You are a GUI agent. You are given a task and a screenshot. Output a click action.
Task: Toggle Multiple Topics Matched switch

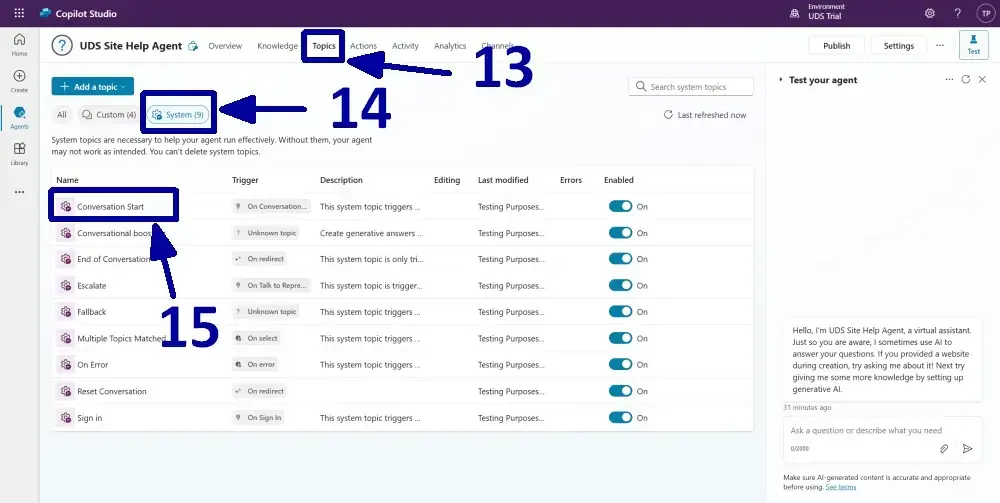coord(620,338)
